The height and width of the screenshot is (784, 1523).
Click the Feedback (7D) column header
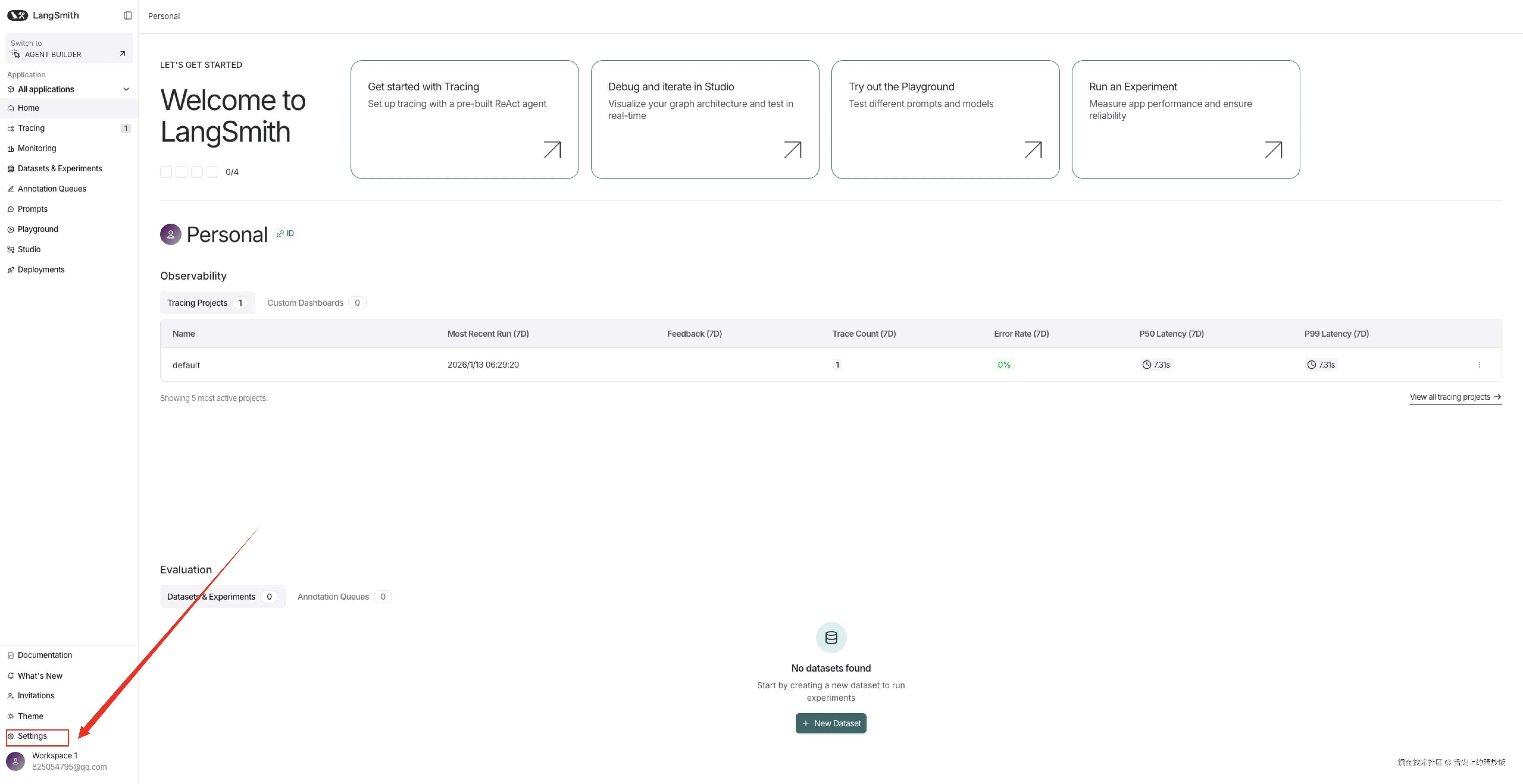point(695,334)
